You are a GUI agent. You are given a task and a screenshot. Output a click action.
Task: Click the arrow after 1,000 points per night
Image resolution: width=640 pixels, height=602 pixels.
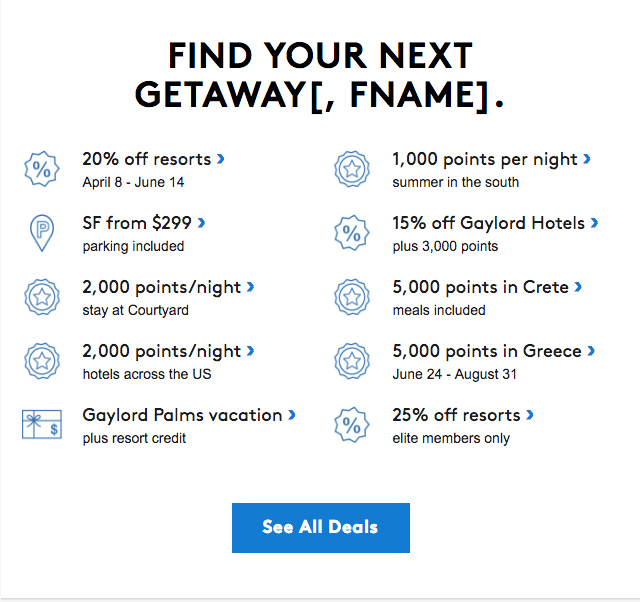click(587, 159)
